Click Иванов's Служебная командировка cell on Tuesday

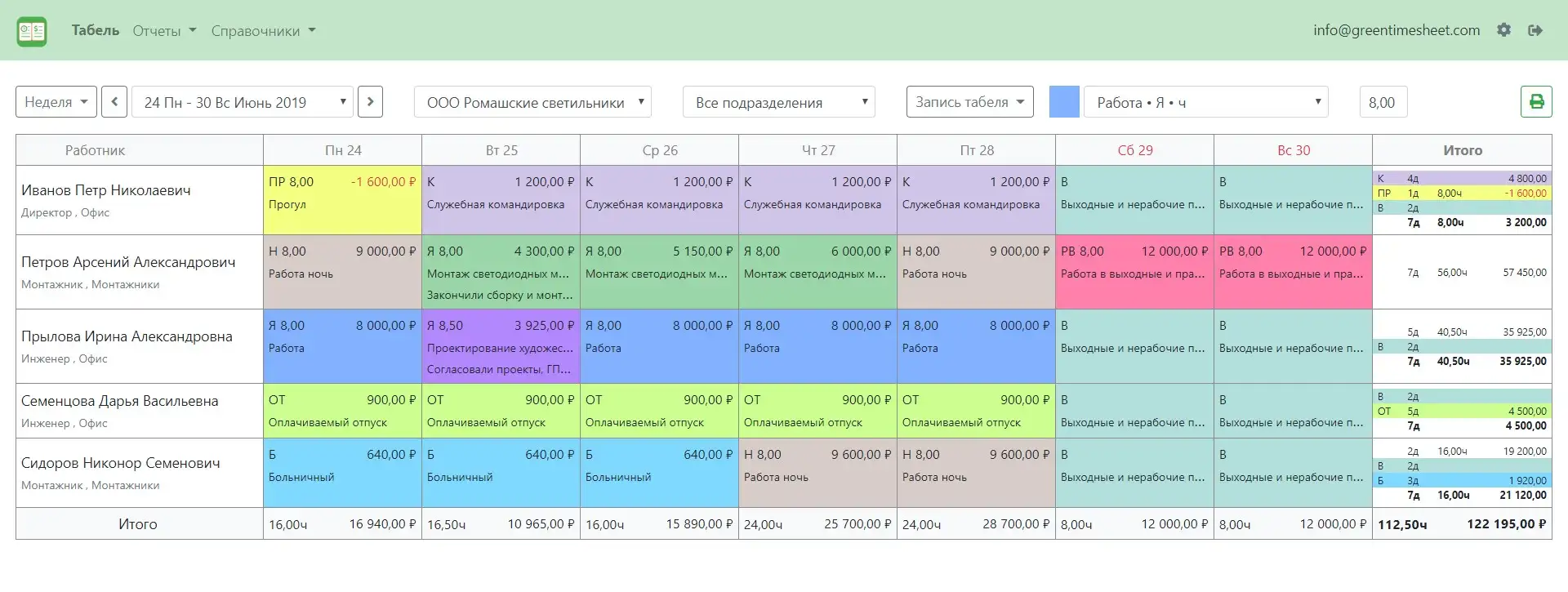click(501, 200)
